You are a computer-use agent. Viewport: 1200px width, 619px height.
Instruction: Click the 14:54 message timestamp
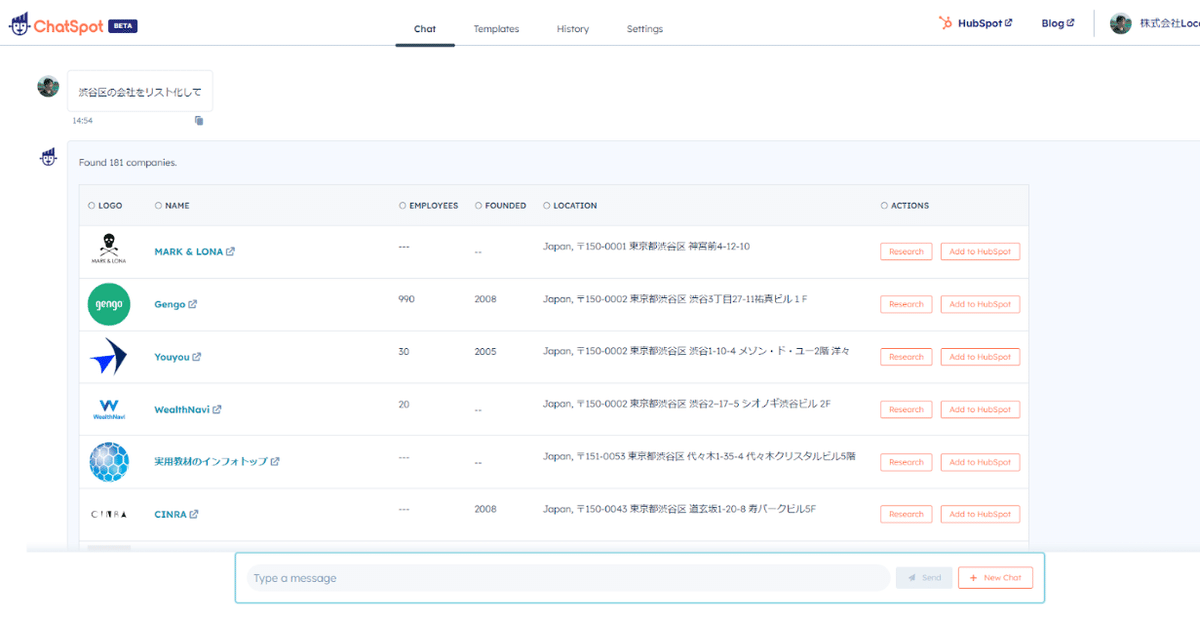[82, 120]
